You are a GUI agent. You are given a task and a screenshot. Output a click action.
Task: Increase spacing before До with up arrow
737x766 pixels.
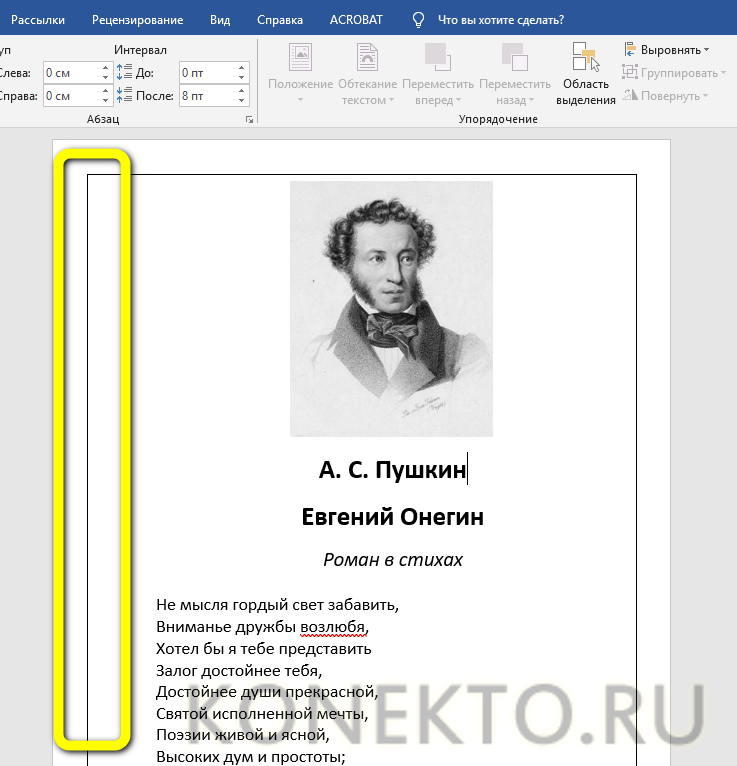coord(242,68)
